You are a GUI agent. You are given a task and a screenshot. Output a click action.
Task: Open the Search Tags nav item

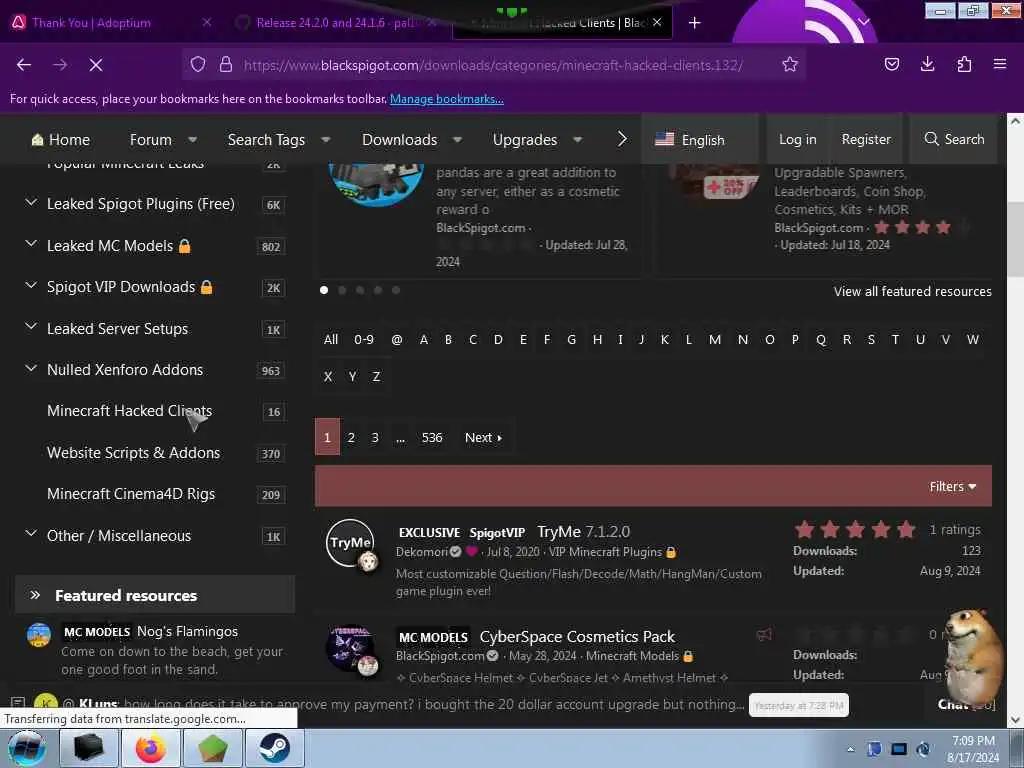[x=266, y=140]
